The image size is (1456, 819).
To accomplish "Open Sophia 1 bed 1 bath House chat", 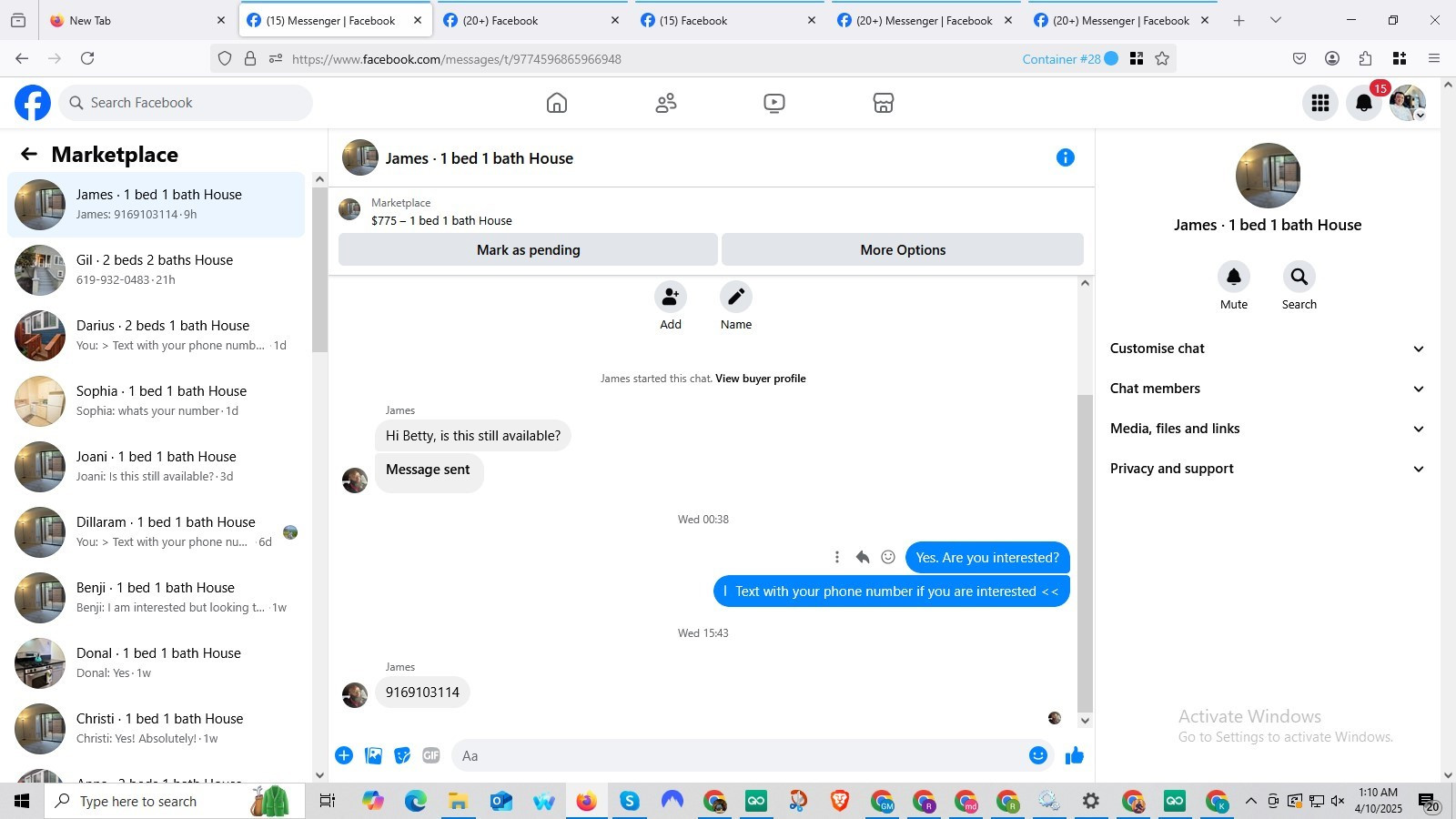I will [x=157, y=401].
